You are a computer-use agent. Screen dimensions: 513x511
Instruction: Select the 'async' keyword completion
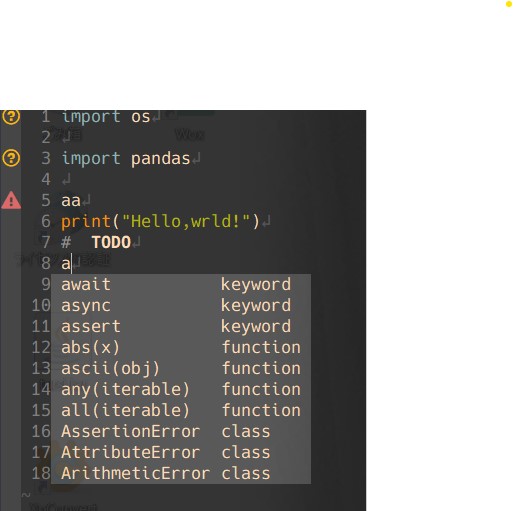point(181,306)
